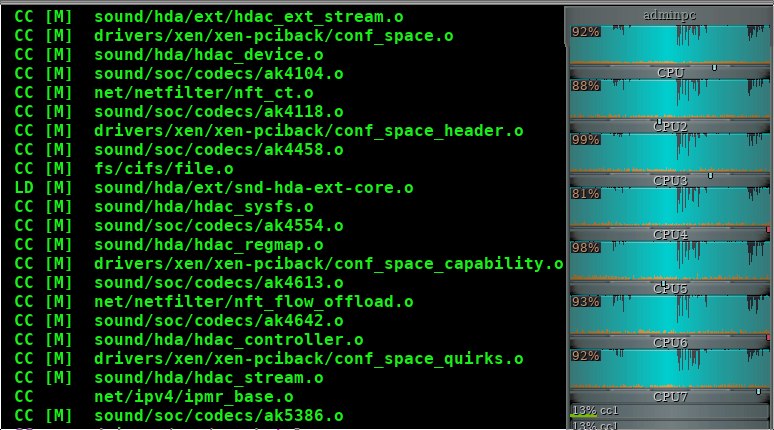Click the CPU7 panel slider knob
The height and width of the screenshot is (430, 774).
click(x=758, y=391)
